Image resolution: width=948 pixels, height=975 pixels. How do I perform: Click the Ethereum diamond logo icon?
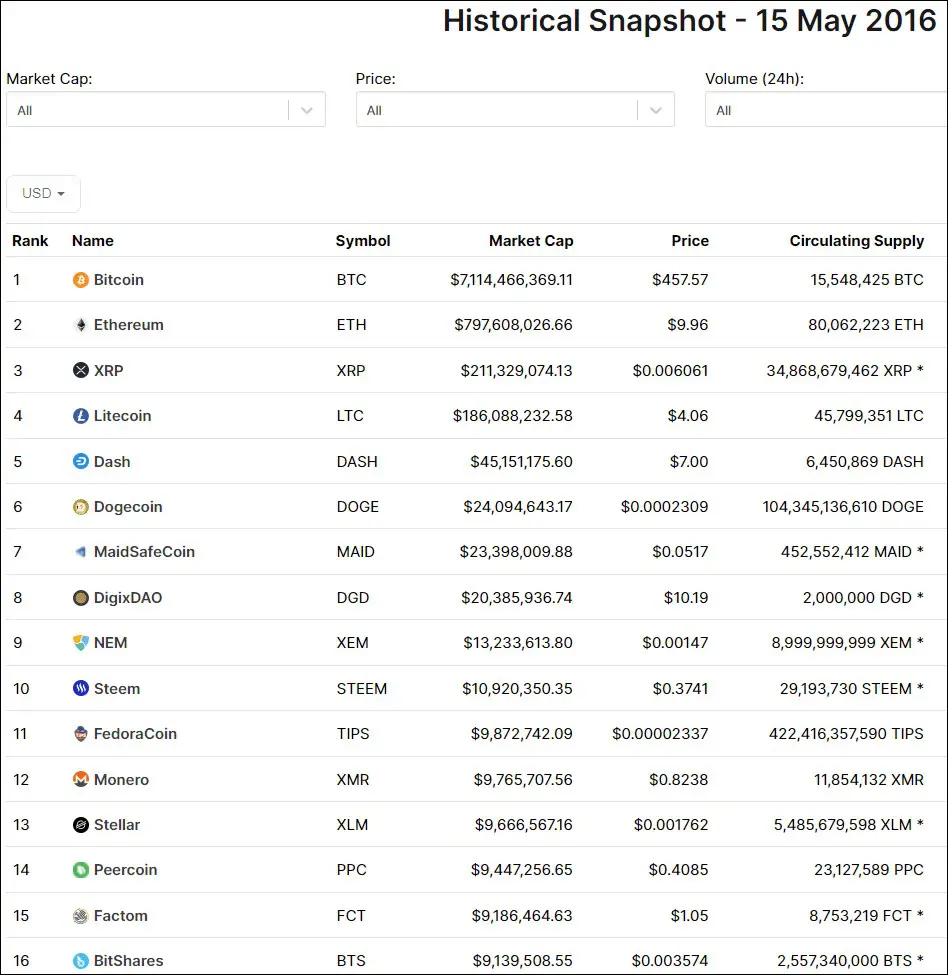tap(81, 325)
